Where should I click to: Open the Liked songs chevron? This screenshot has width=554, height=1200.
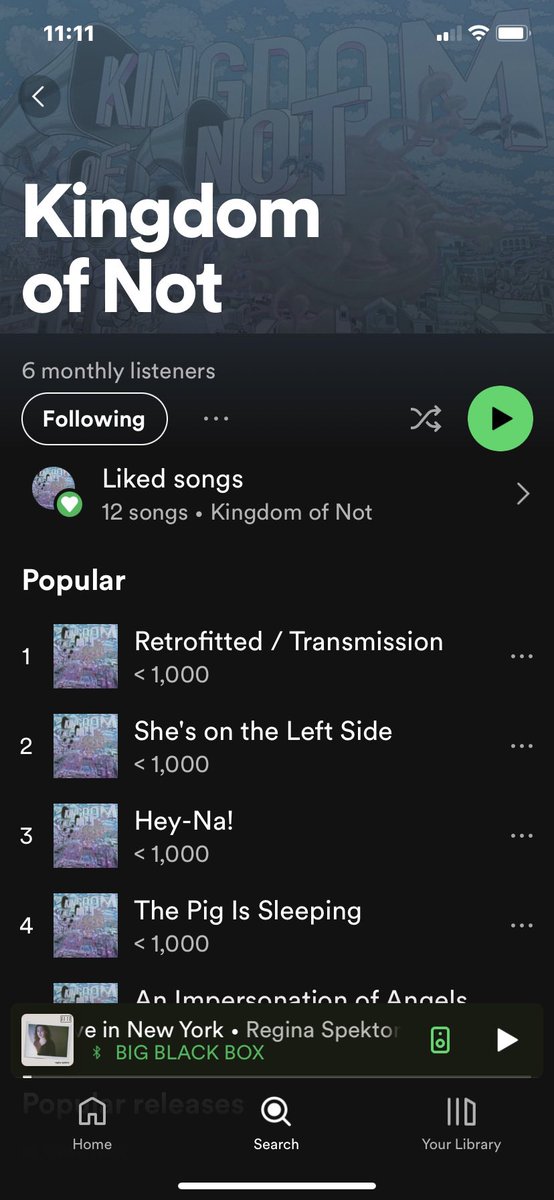click(x=522, y=494)
